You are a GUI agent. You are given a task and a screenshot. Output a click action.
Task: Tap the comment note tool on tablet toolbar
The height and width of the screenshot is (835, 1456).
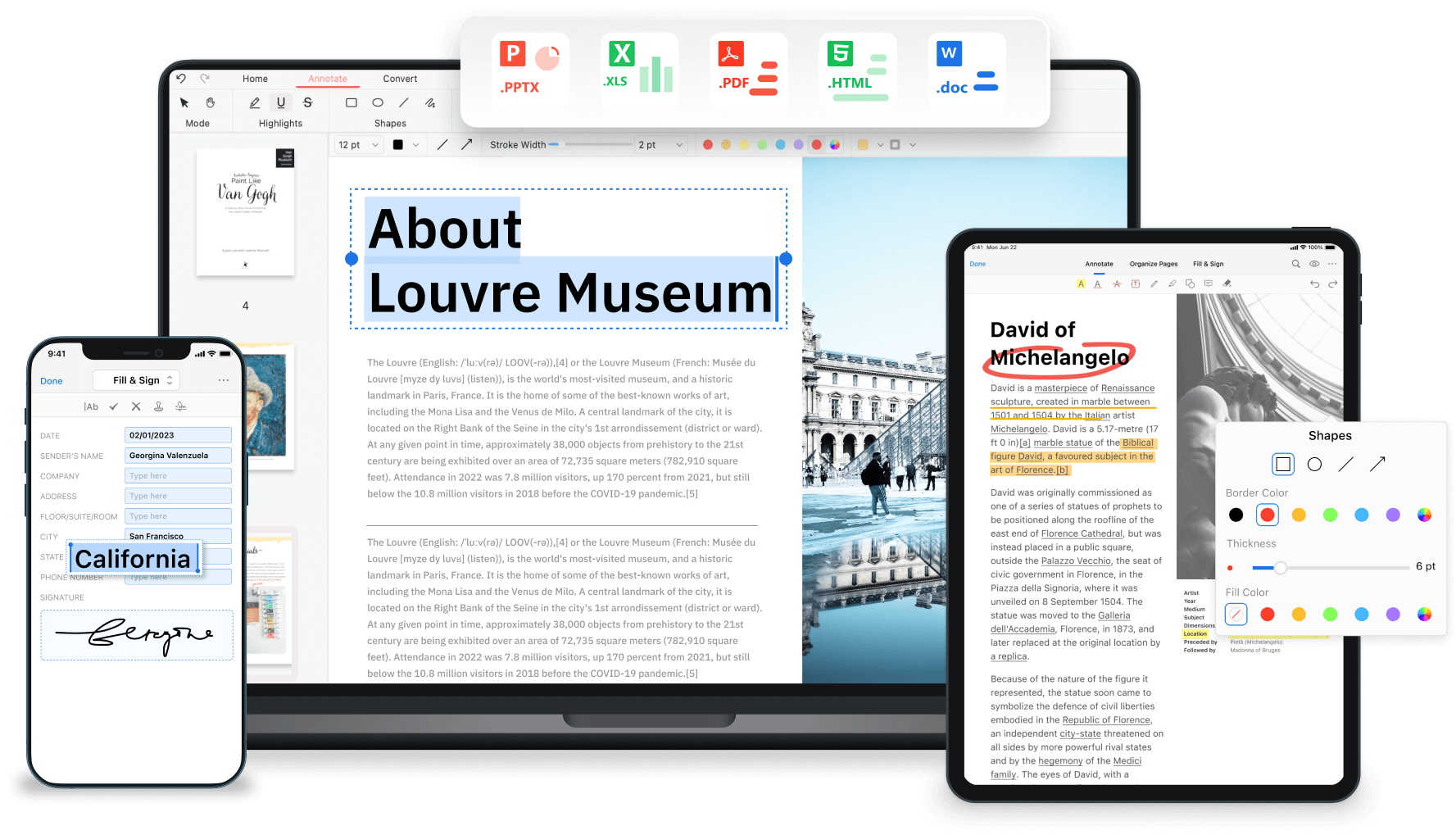[1209, 284]
